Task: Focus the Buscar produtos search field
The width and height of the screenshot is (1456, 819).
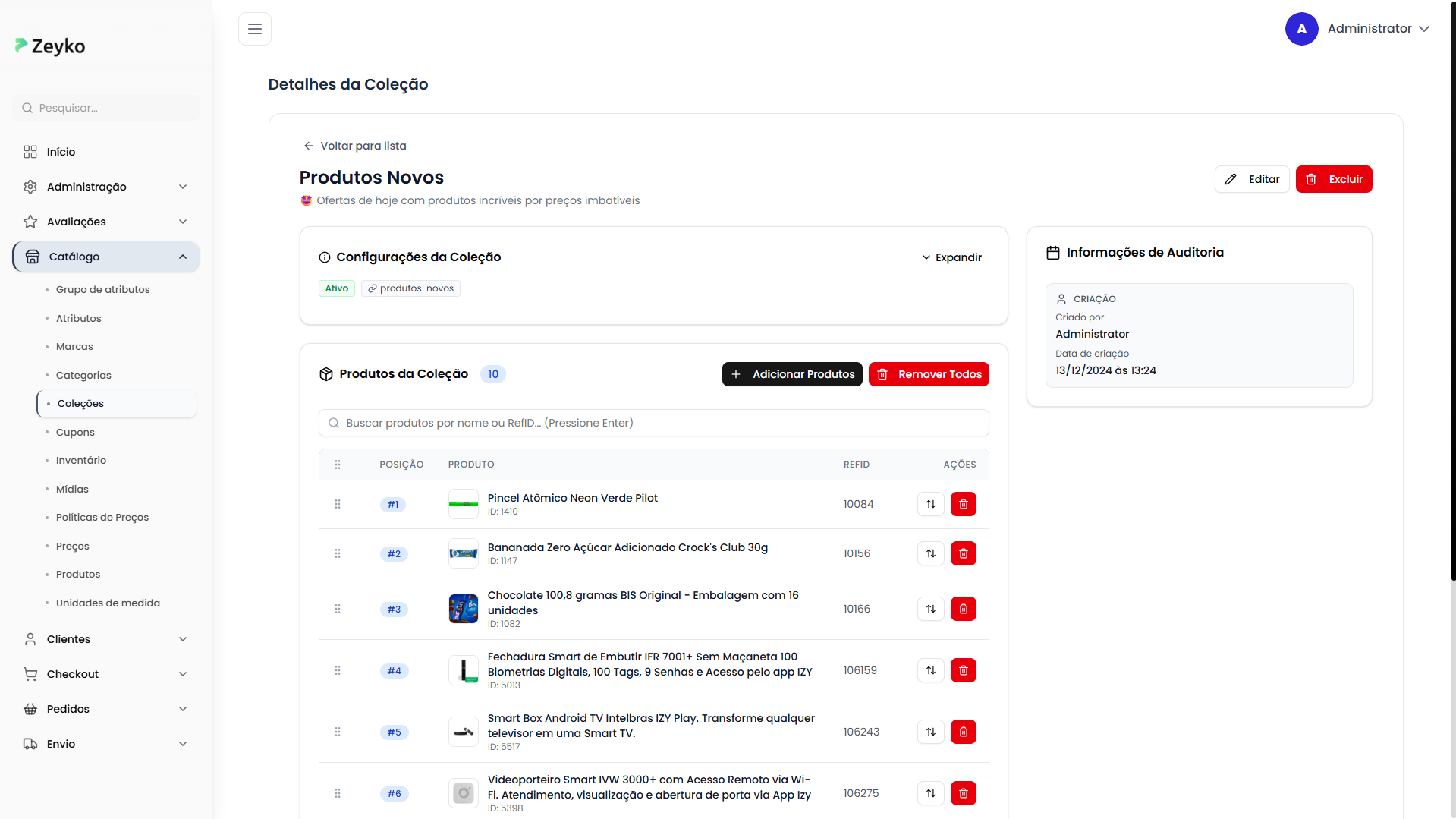Action: point(653,423)
